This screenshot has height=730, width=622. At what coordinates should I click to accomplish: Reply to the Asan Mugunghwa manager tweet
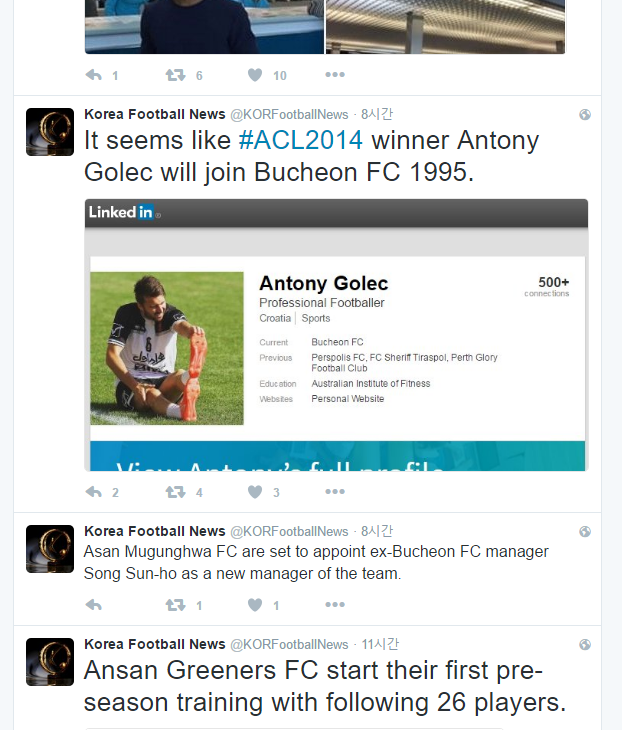94,605
